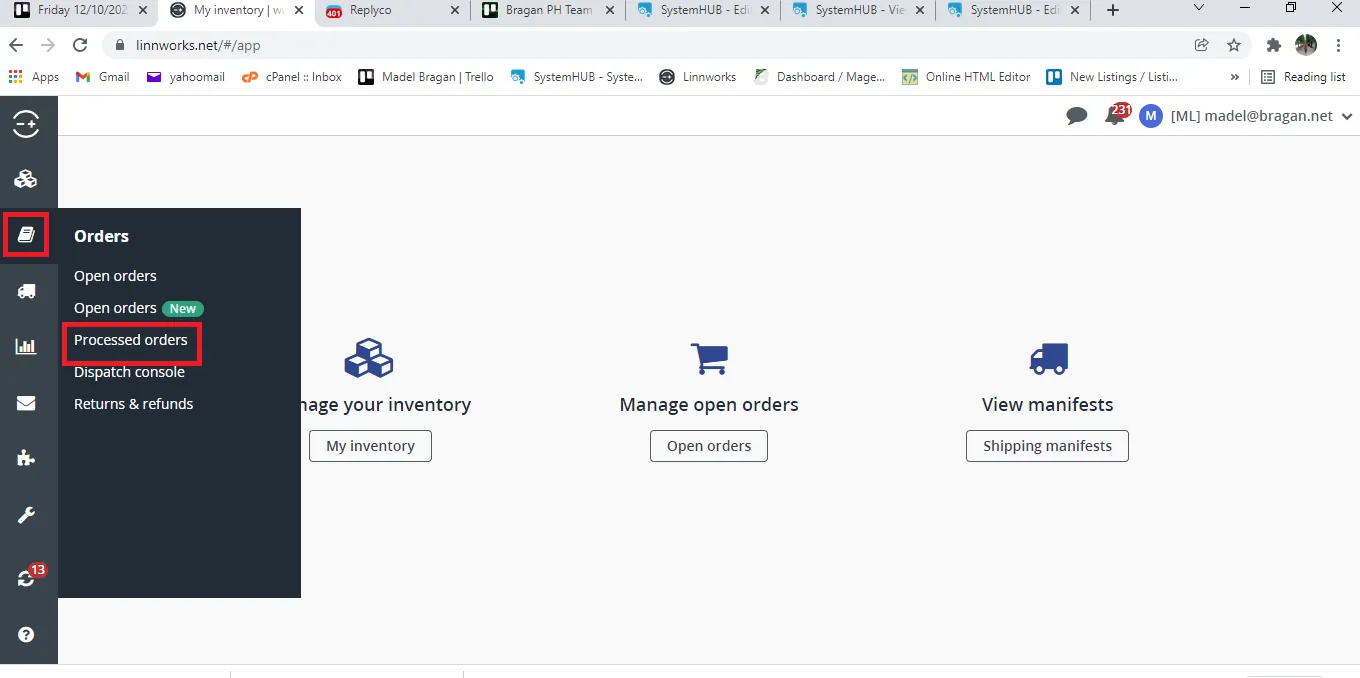Open the Apps bookmark shortcut

pos(34,77)
